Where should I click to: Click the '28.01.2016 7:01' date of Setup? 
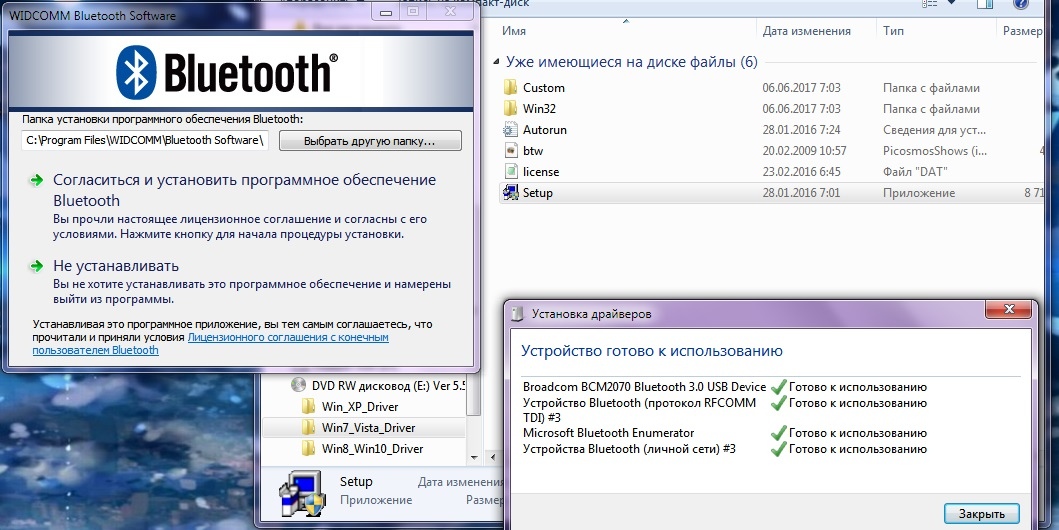(801, 193)
